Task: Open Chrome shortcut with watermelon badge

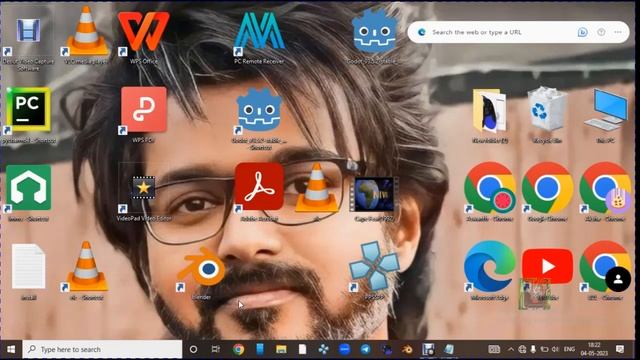Action: pyautogui.click(x=490, y=192)
